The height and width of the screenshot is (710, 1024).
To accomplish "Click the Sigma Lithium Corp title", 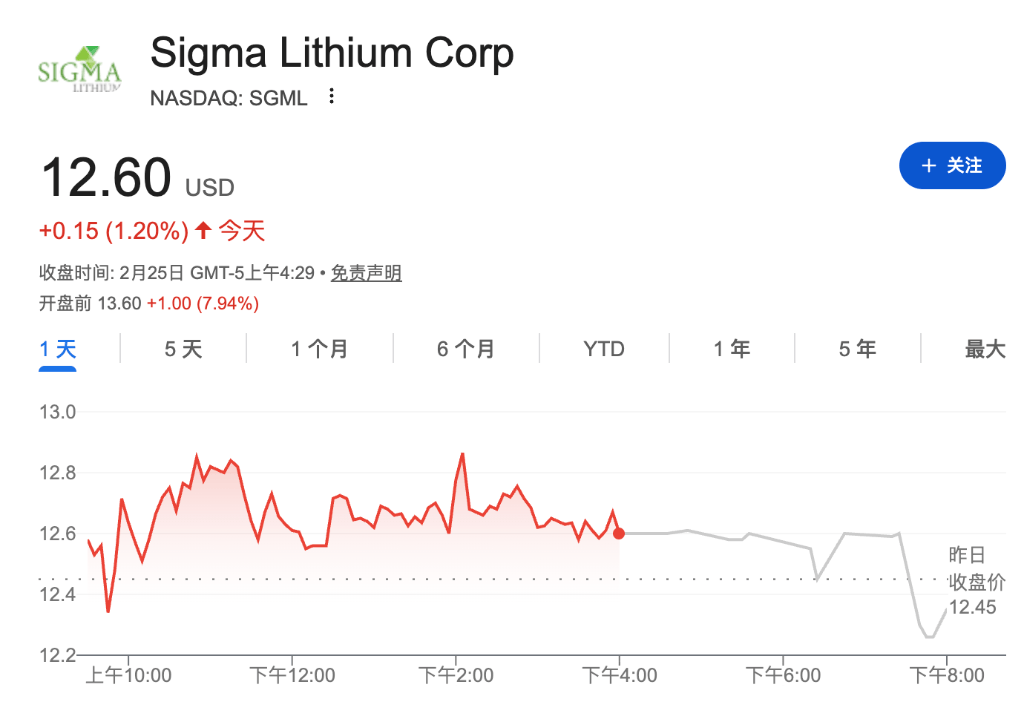I will (332, 53).
